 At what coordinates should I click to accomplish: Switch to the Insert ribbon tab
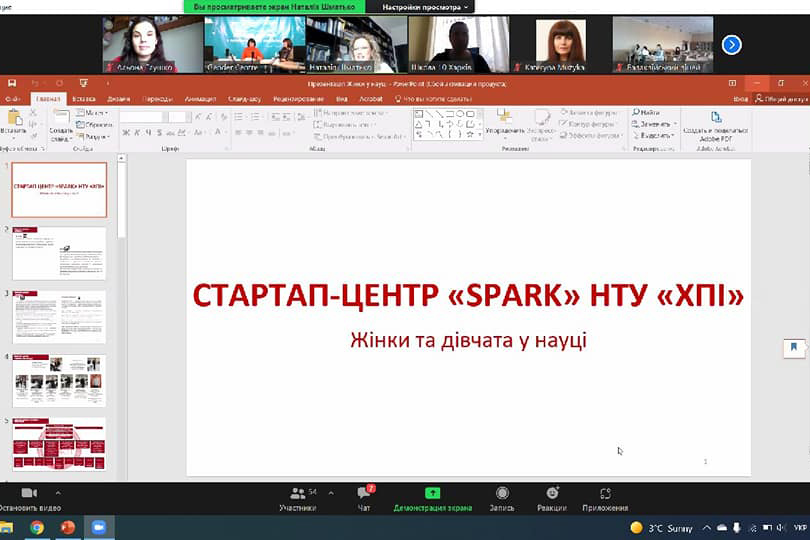point(84,99)
